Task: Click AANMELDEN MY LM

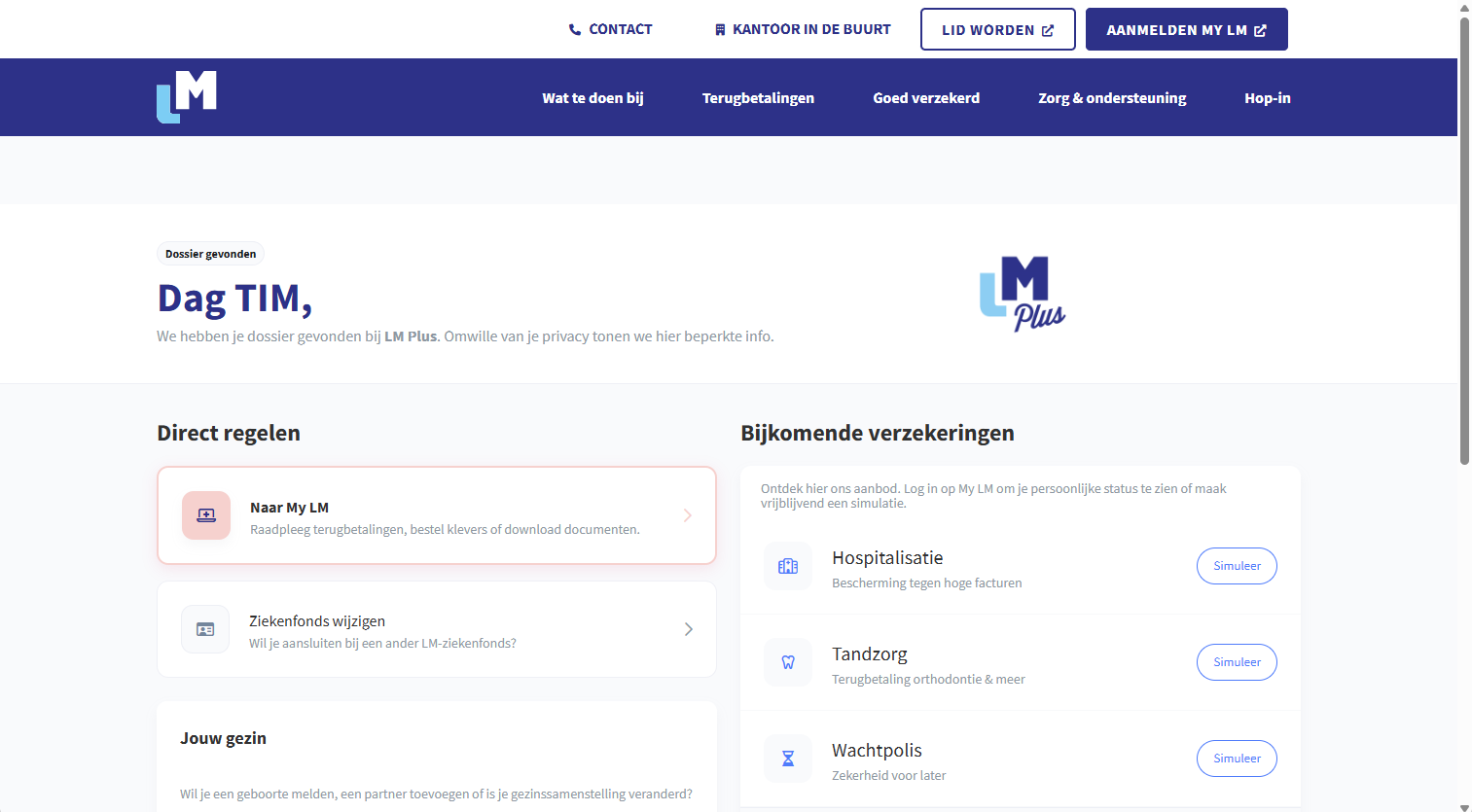Action: click(1186, 28)
